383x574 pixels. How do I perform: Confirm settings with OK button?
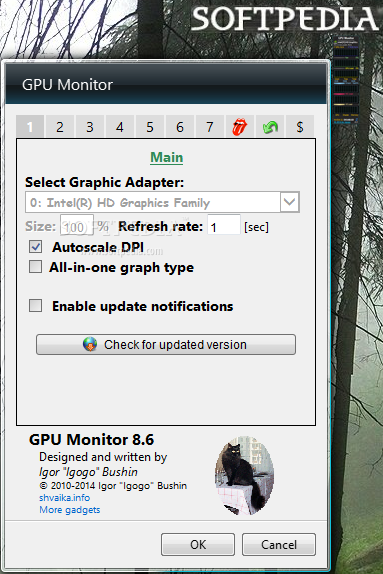(198, 544)
